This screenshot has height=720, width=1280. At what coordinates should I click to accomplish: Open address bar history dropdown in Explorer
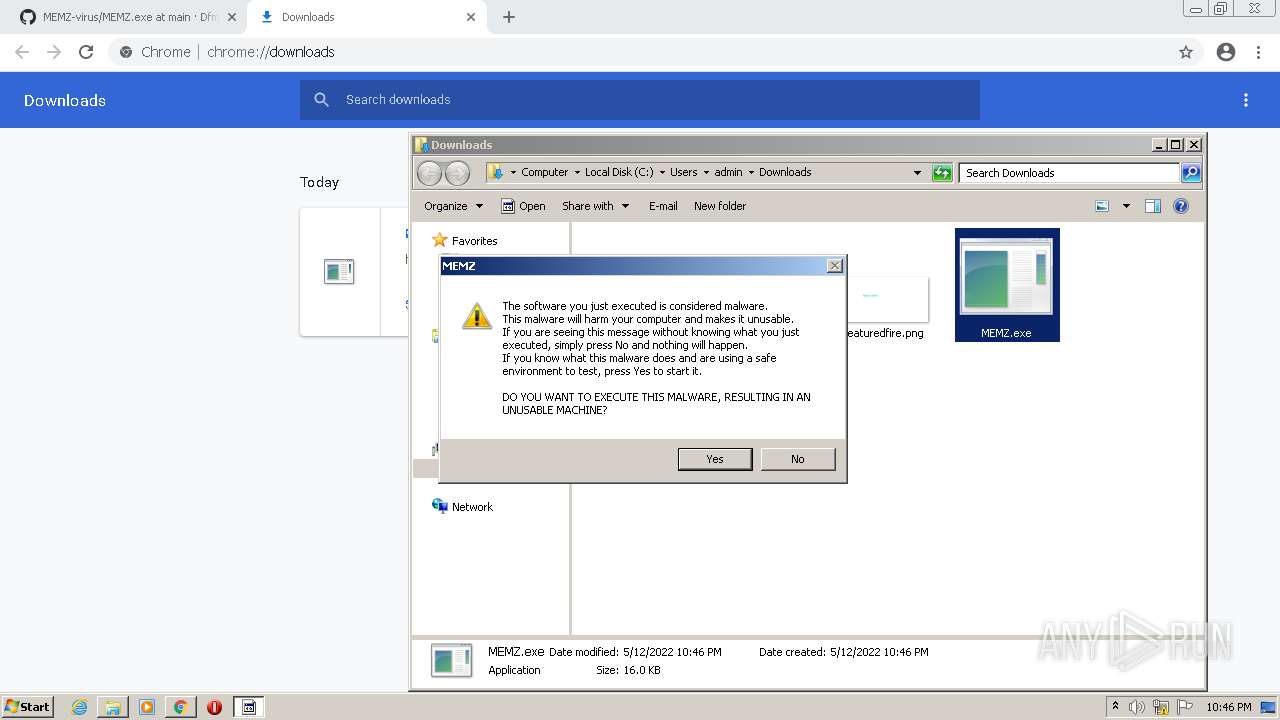tap(917, 173)
